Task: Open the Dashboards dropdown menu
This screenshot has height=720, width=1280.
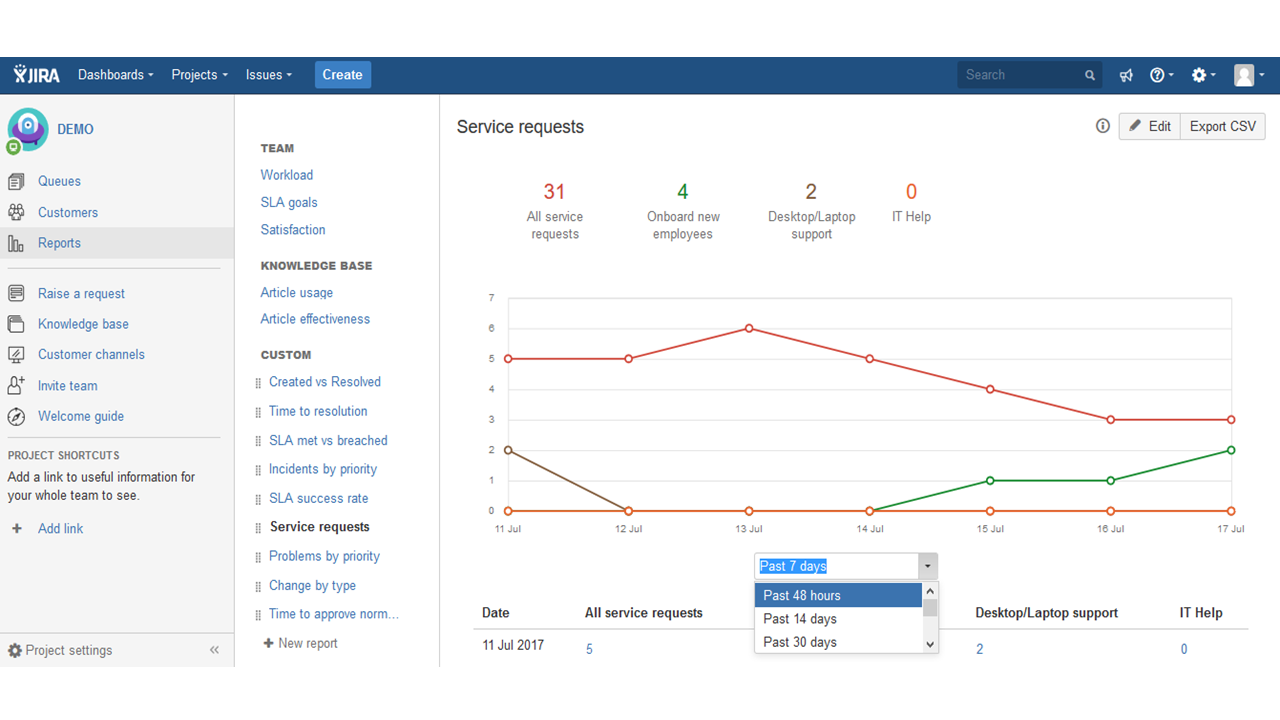Action: point(116,75)
